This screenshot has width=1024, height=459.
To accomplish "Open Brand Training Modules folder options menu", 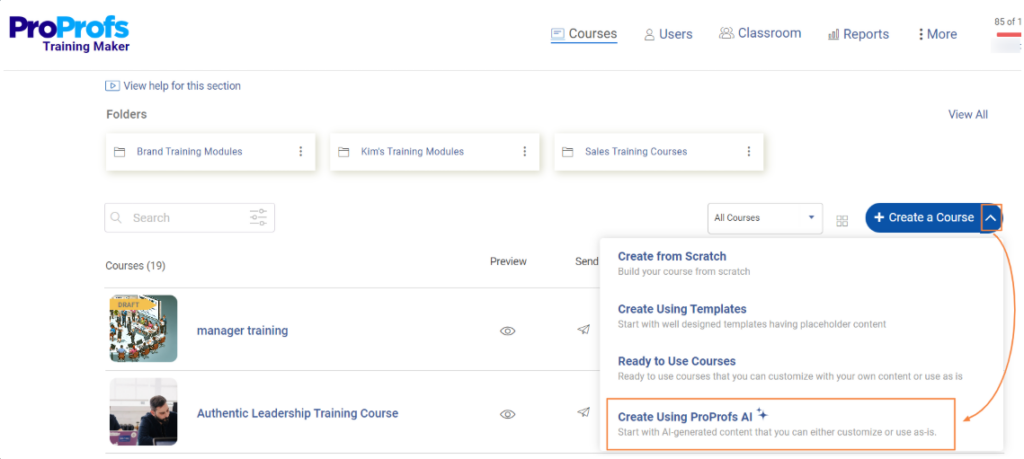I will point(300,152).
